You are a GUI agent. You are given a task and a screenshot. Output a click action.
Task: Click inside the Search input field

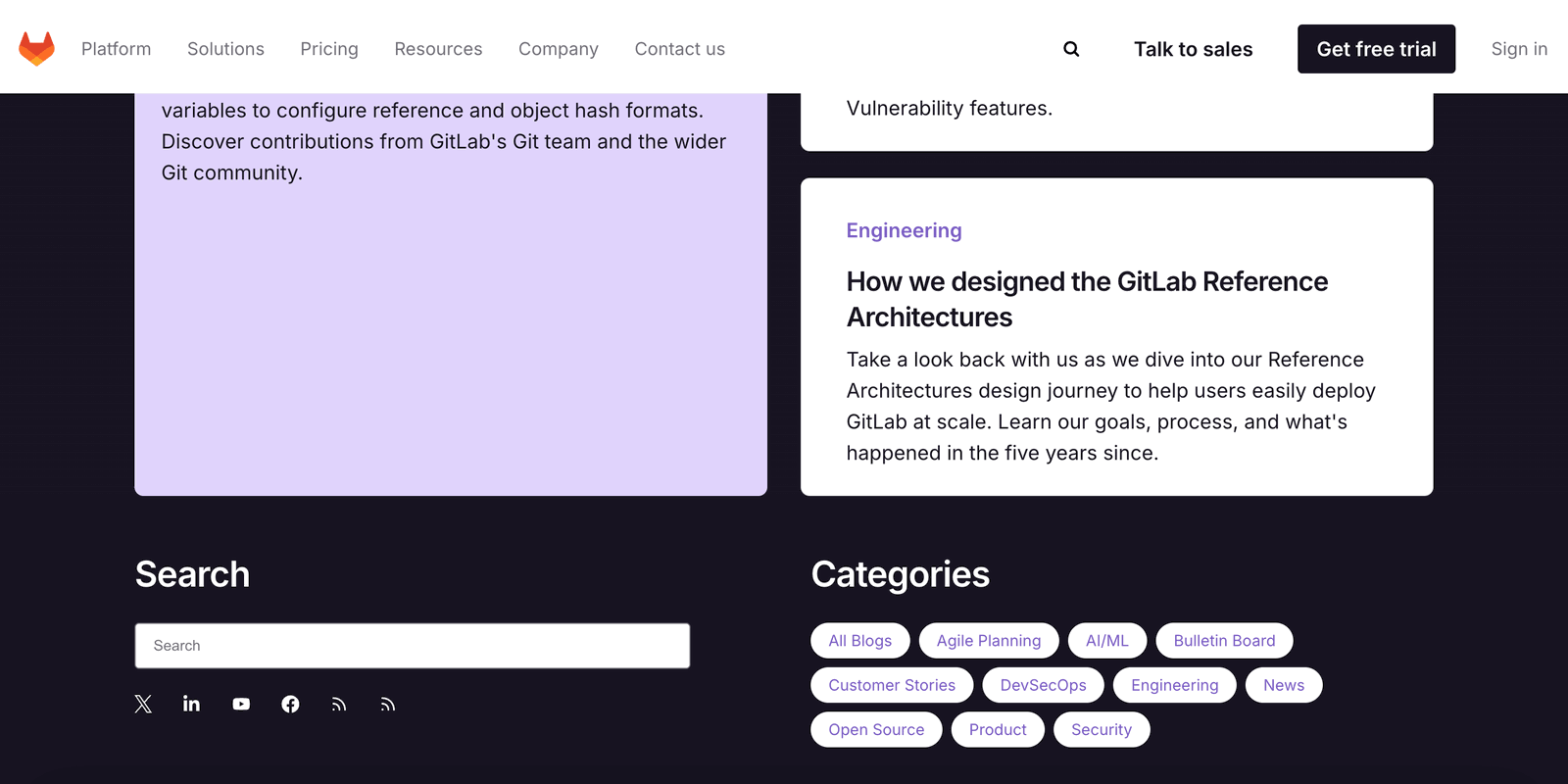coord(413,646)
